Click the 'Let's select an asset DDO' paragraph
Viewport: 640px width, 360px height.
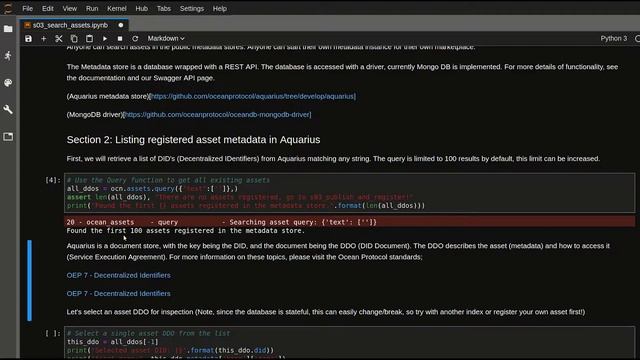pos(326,312)
